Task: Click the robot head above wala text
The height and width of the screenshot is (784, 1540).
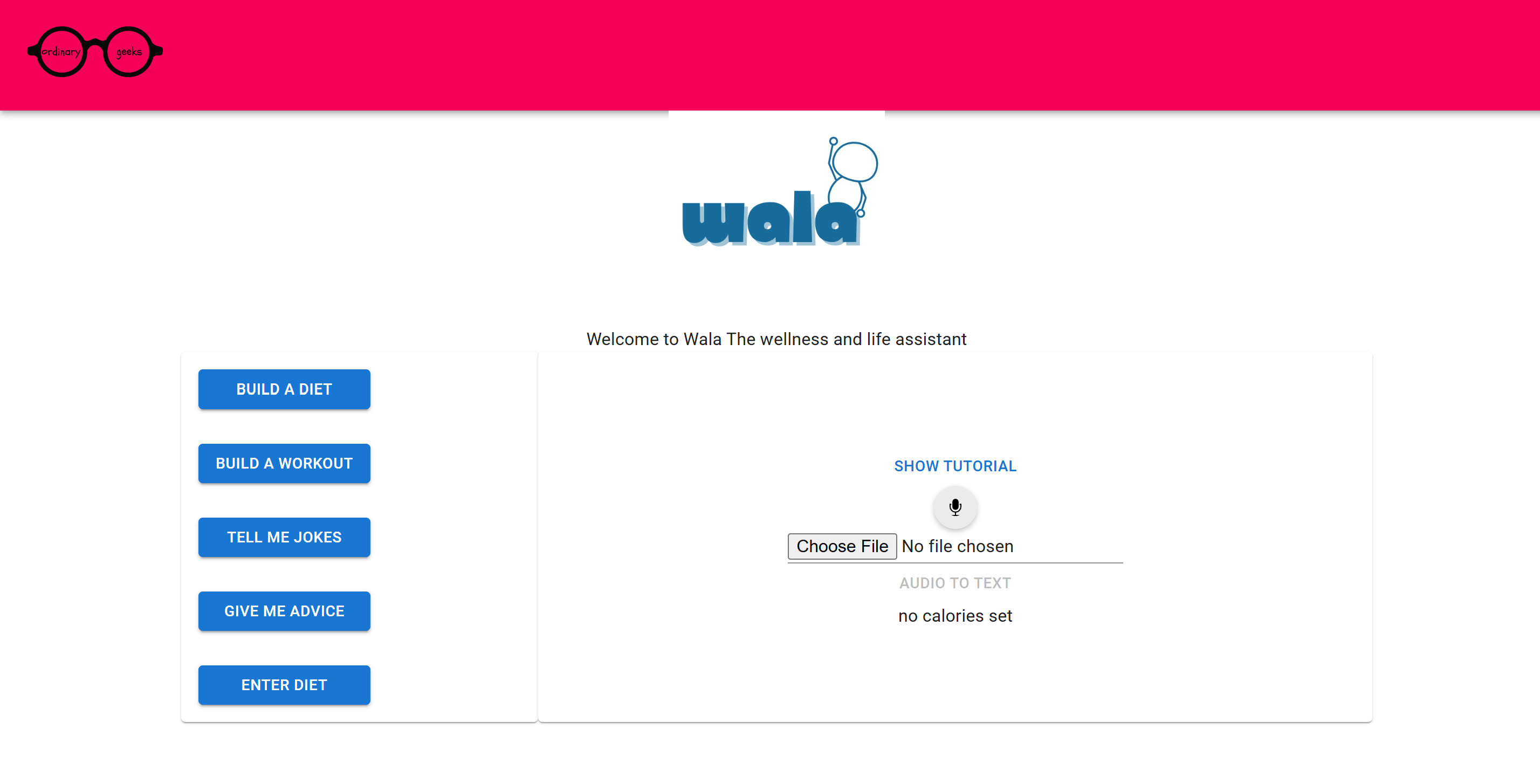Action: [855, 161]
